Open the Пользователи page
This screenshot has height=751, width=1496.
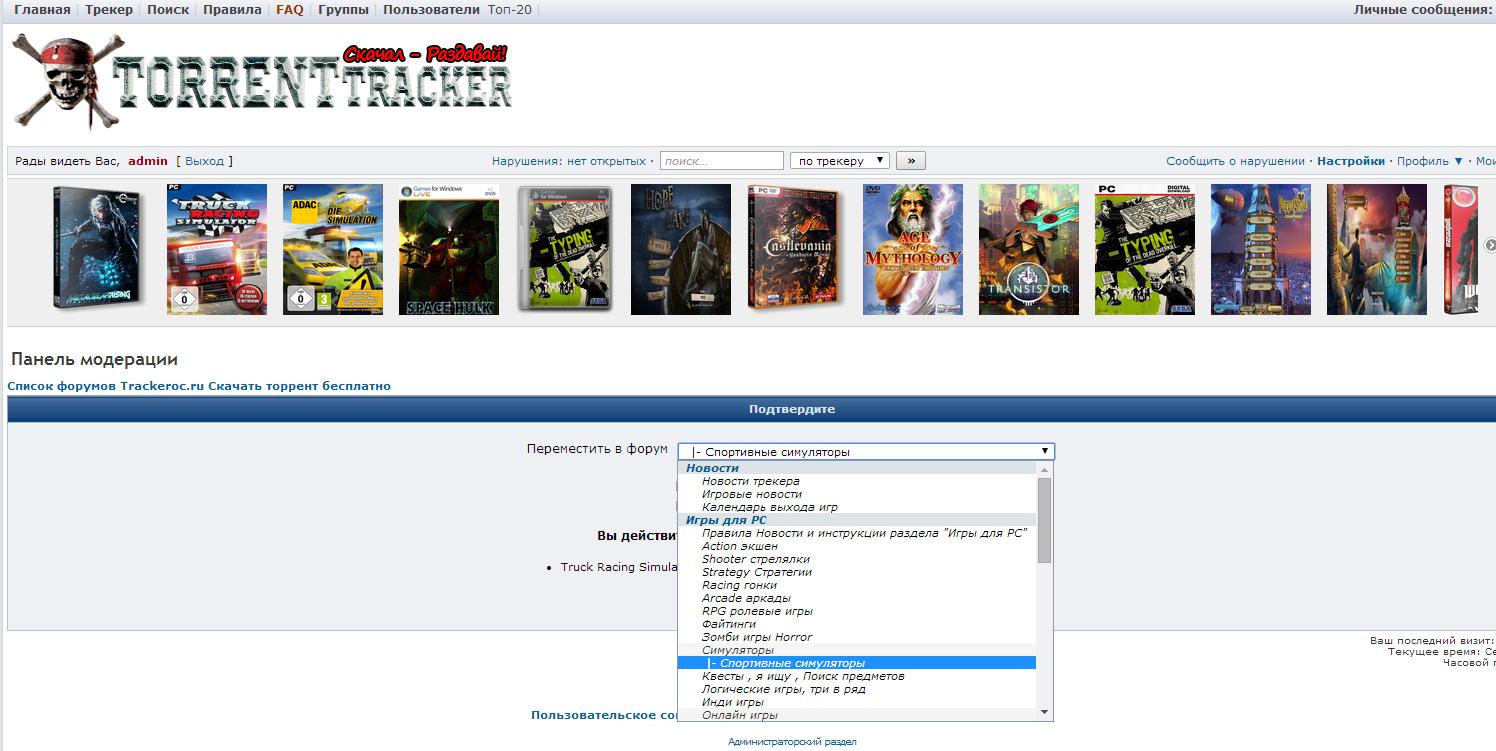pos(432,9)
